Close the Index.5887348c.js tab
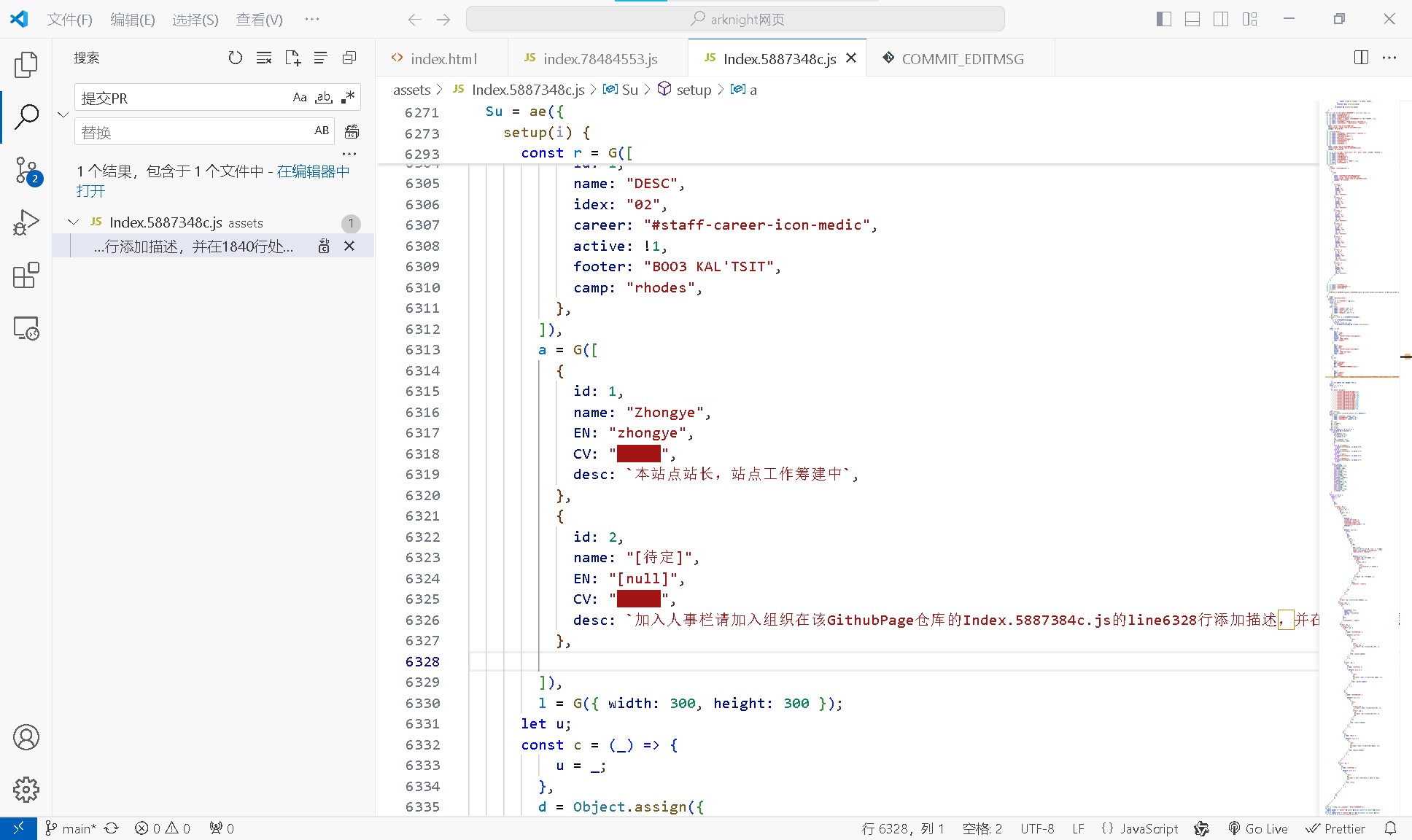The height and width of the screenshot is (840, 1412). coord(851,58)
